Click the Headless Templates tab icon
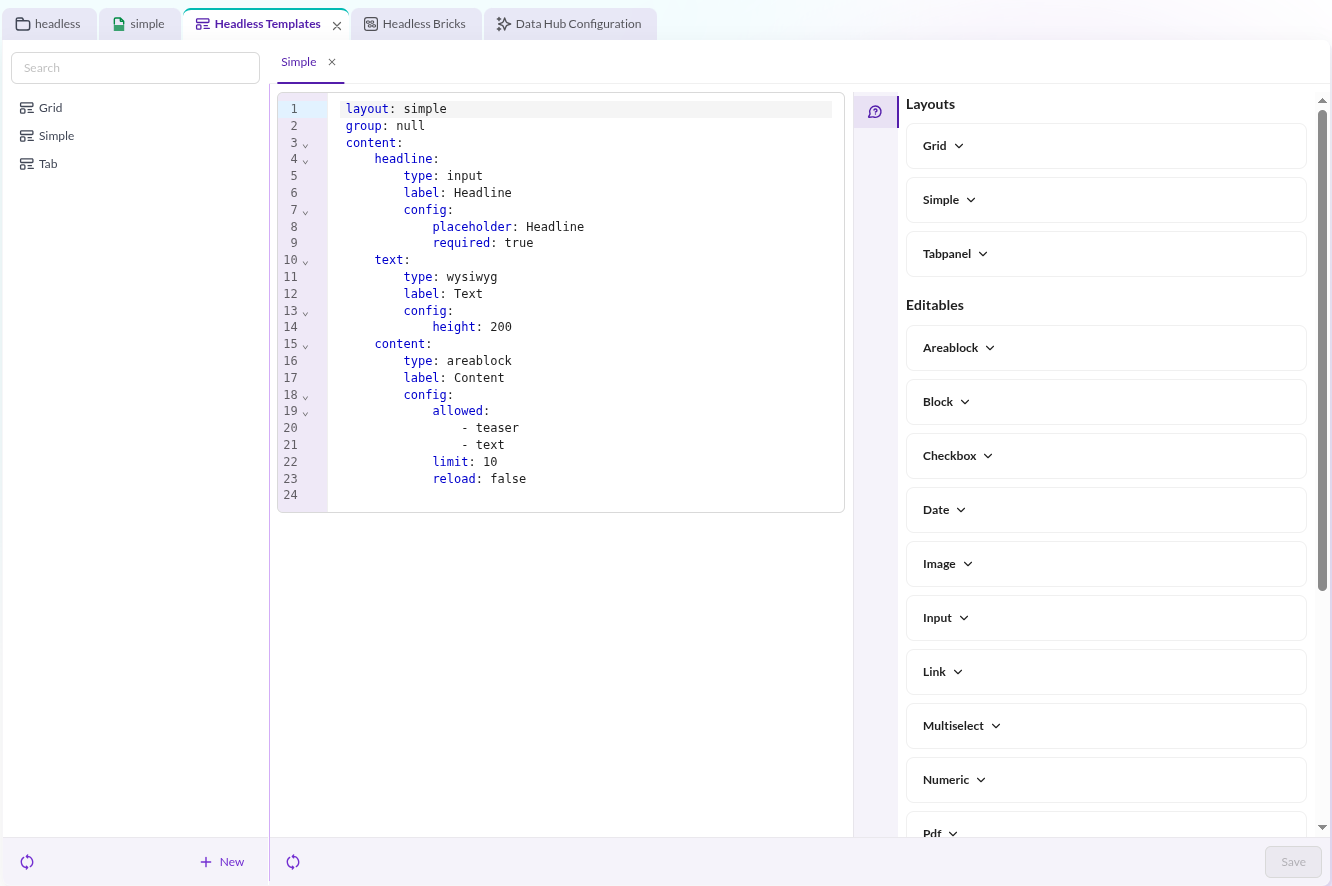The width and height of the screenshot is (1332, 886). coord(202,24)
